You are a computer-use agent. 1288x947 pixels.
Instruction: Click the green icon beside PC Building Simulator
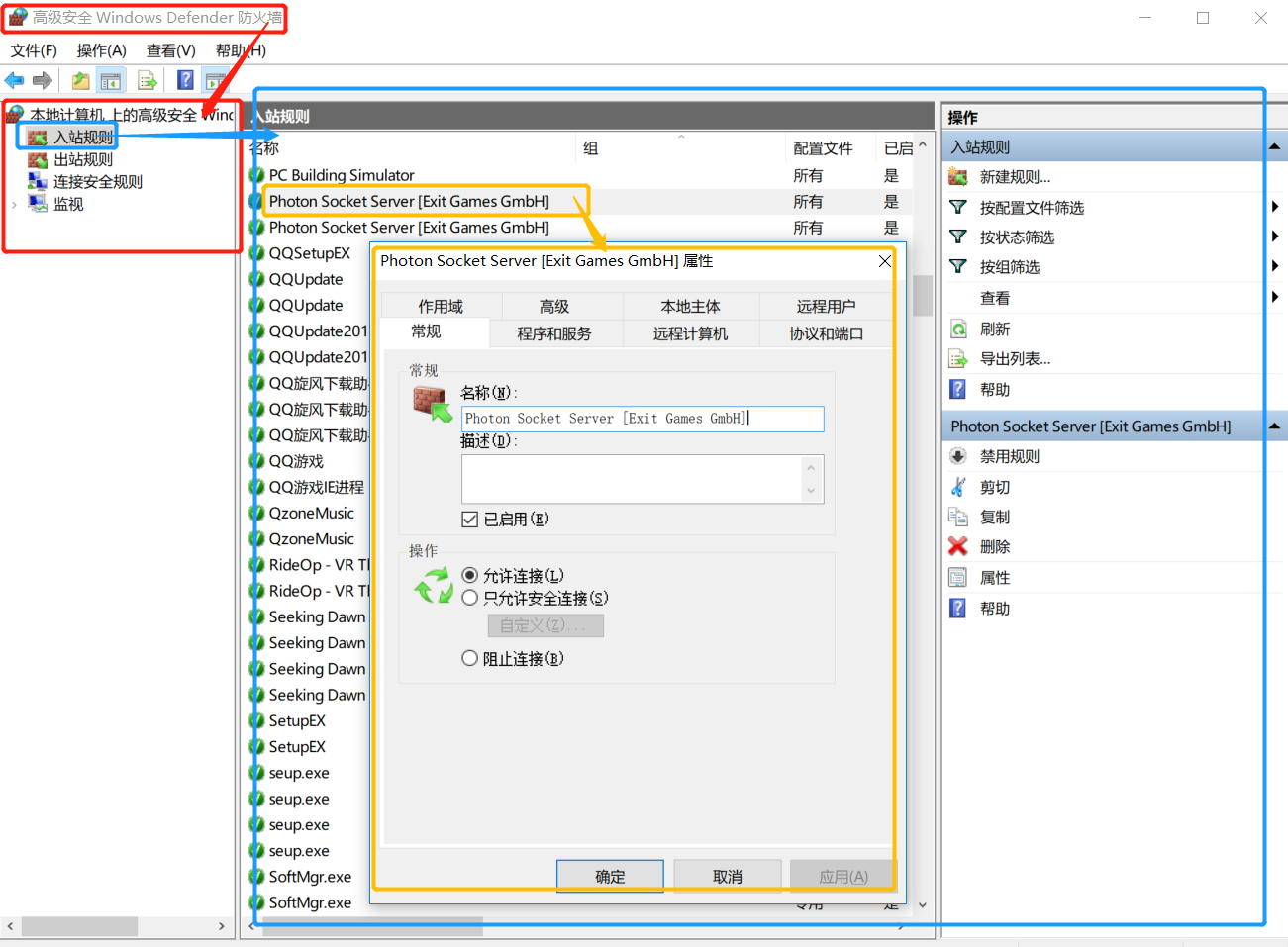tap(256, 175)
